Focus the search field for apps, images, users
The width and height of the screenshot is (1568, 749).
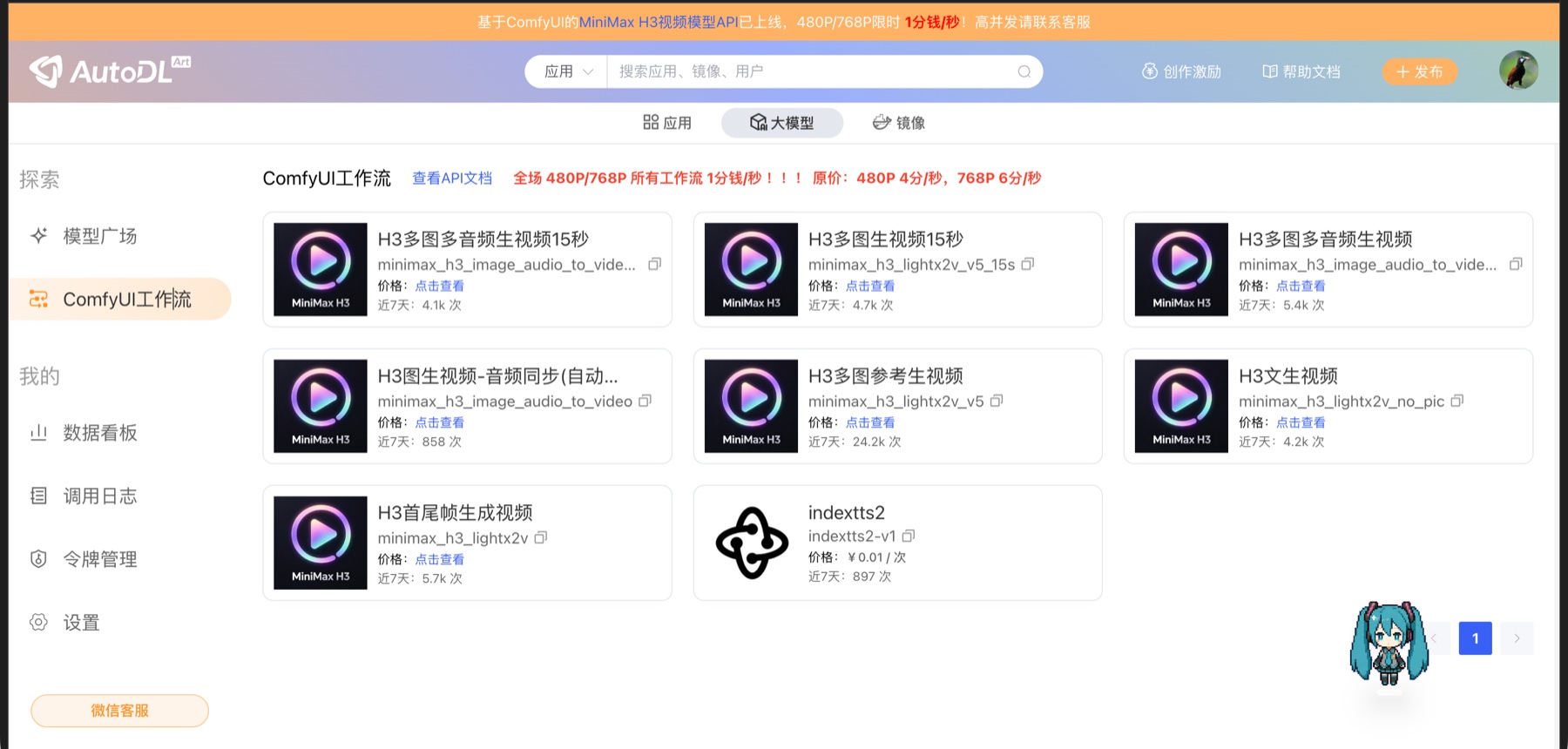(810, 71)
